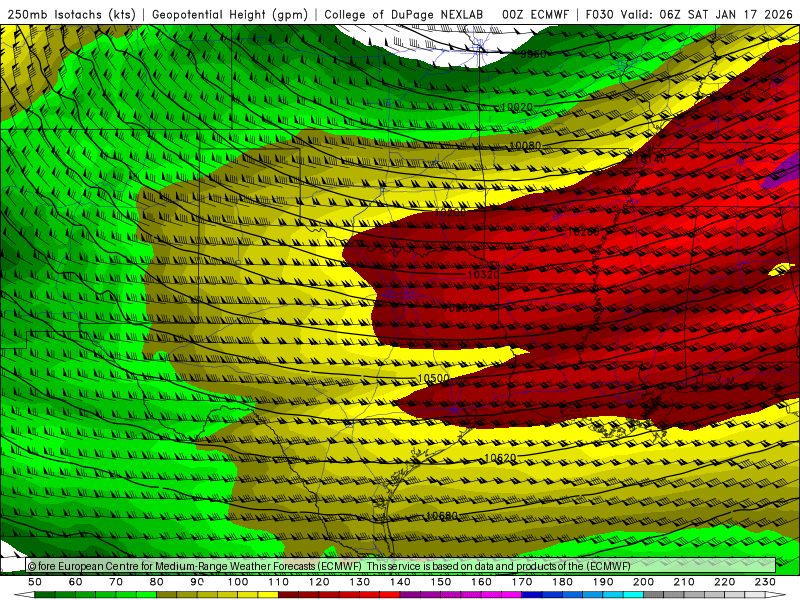
Task: Click the ECMWF copyright notice banner
Action: (x=401, y=566)
